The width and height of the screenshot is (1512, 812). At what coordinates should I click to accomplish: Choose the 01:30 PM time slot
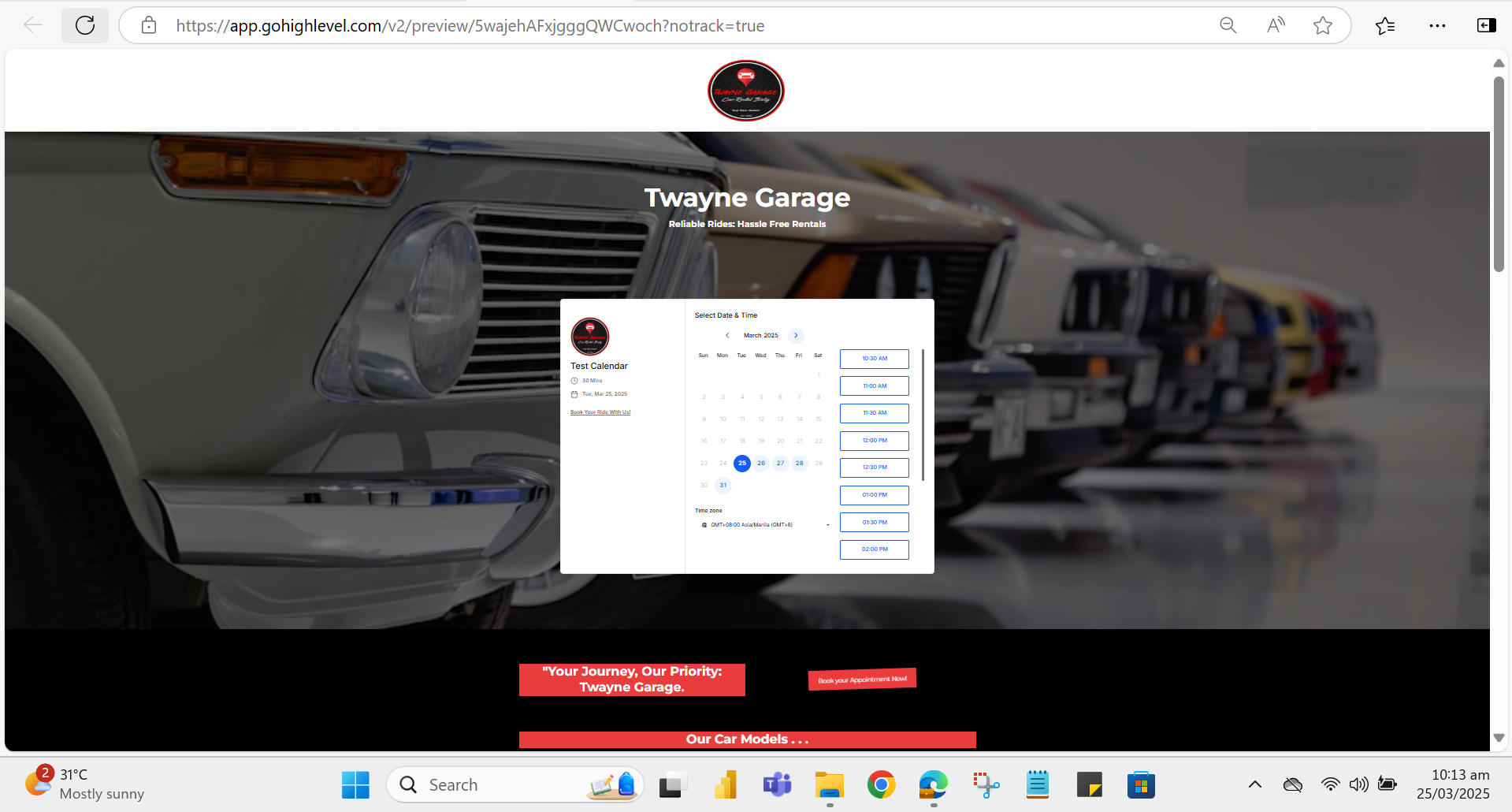click(875, 523)
